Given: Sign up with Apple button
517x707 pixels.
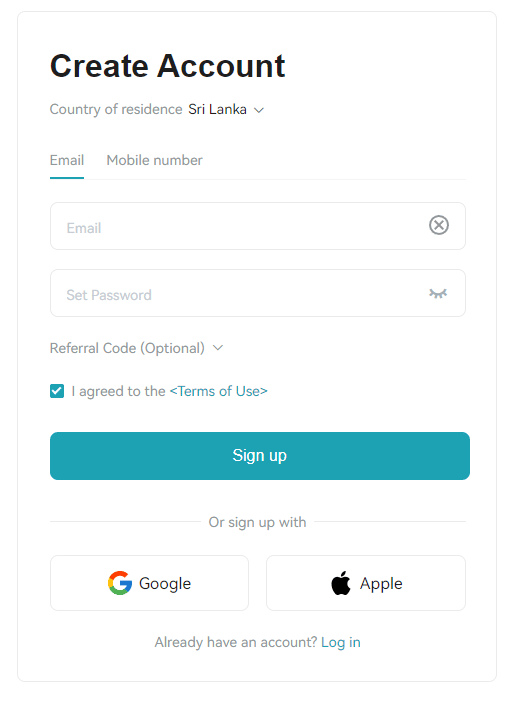Looking at the screenshot, I should coord(366,583).
